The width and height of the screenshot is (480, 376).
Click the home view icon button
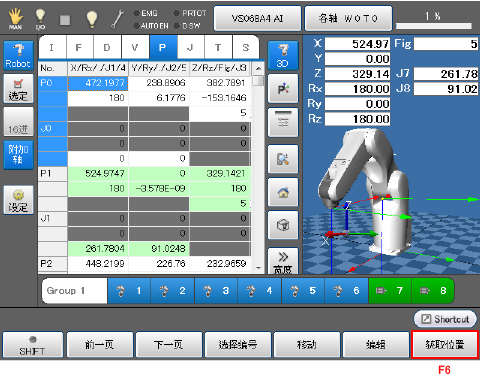coord(283,192)
